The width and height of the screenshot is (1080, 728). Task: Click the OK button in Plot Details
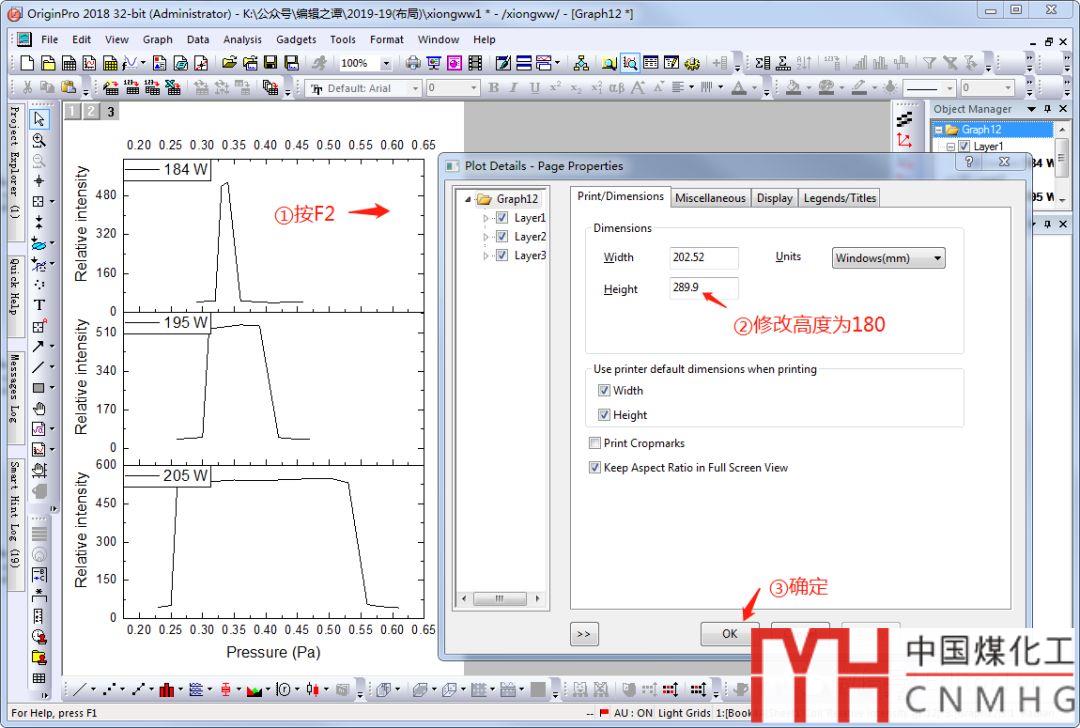(729, 633)
